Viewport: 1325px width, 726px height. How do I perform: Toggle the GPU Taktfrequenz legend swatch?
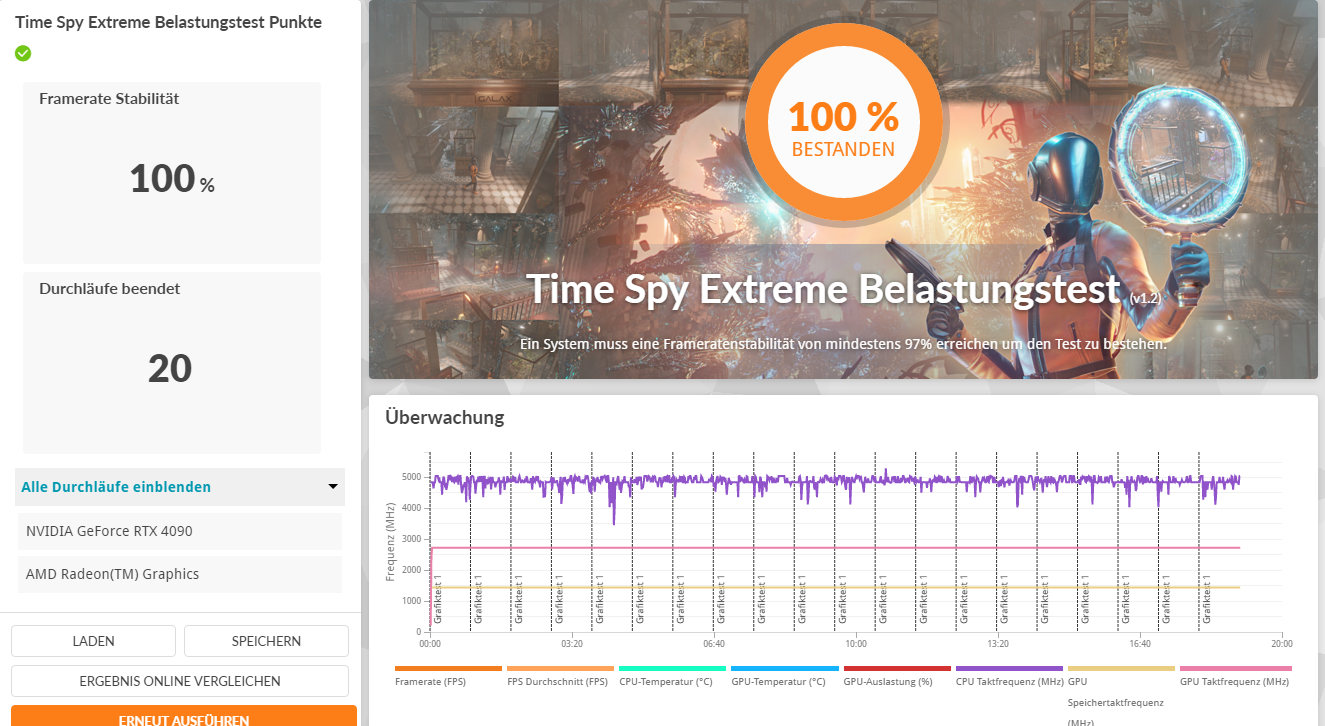click(1235, 668)
